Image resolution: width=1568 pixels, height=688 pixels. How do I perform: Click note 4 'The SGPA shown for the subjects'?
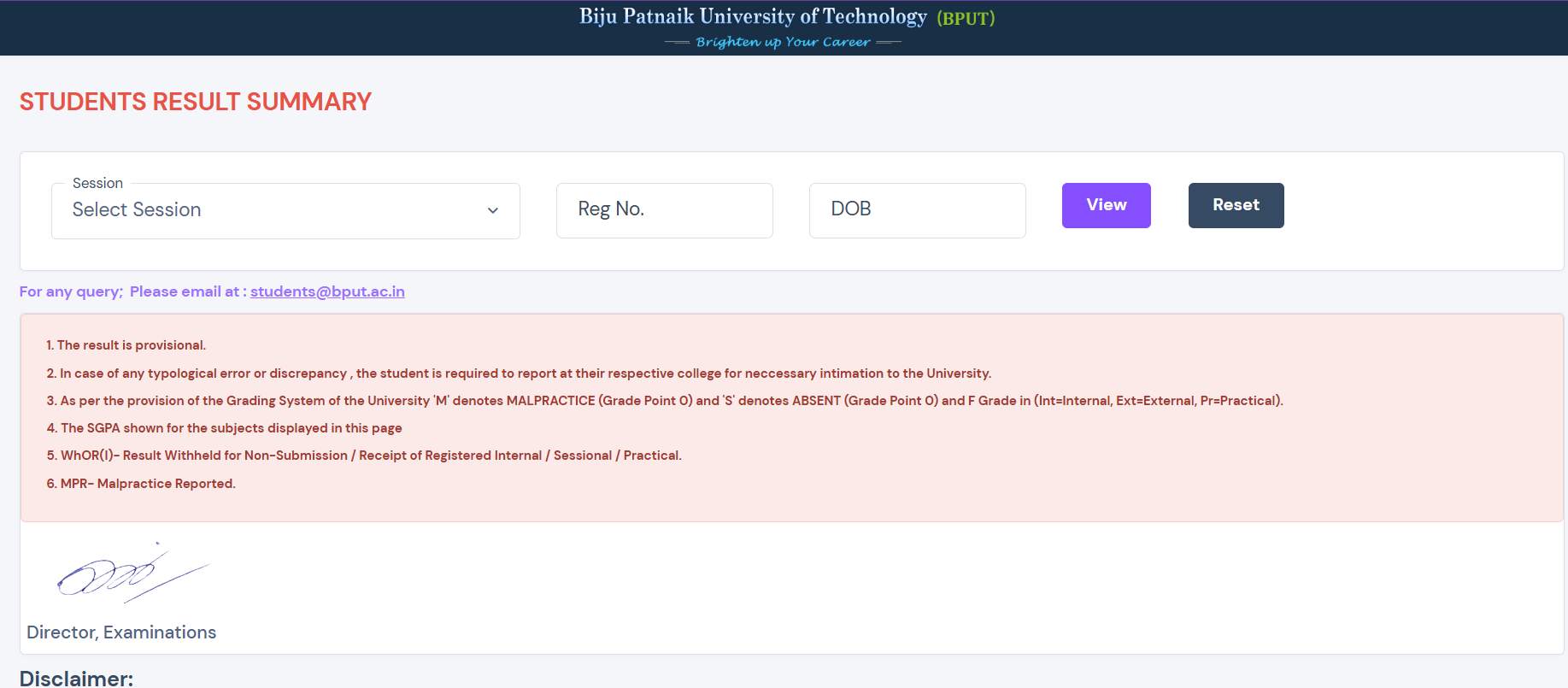click(224, 428)
